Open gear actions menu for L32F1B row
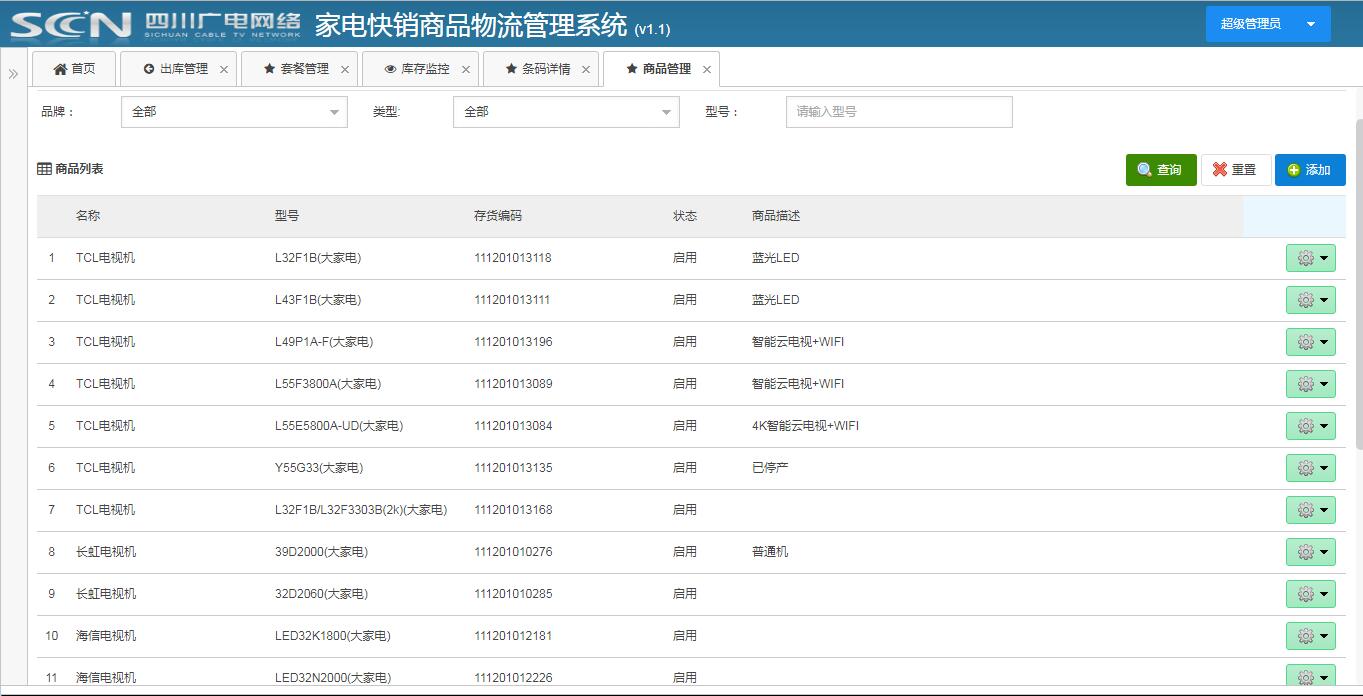The height and width of the screenshot is (696, 1363). coord(1310,258)
